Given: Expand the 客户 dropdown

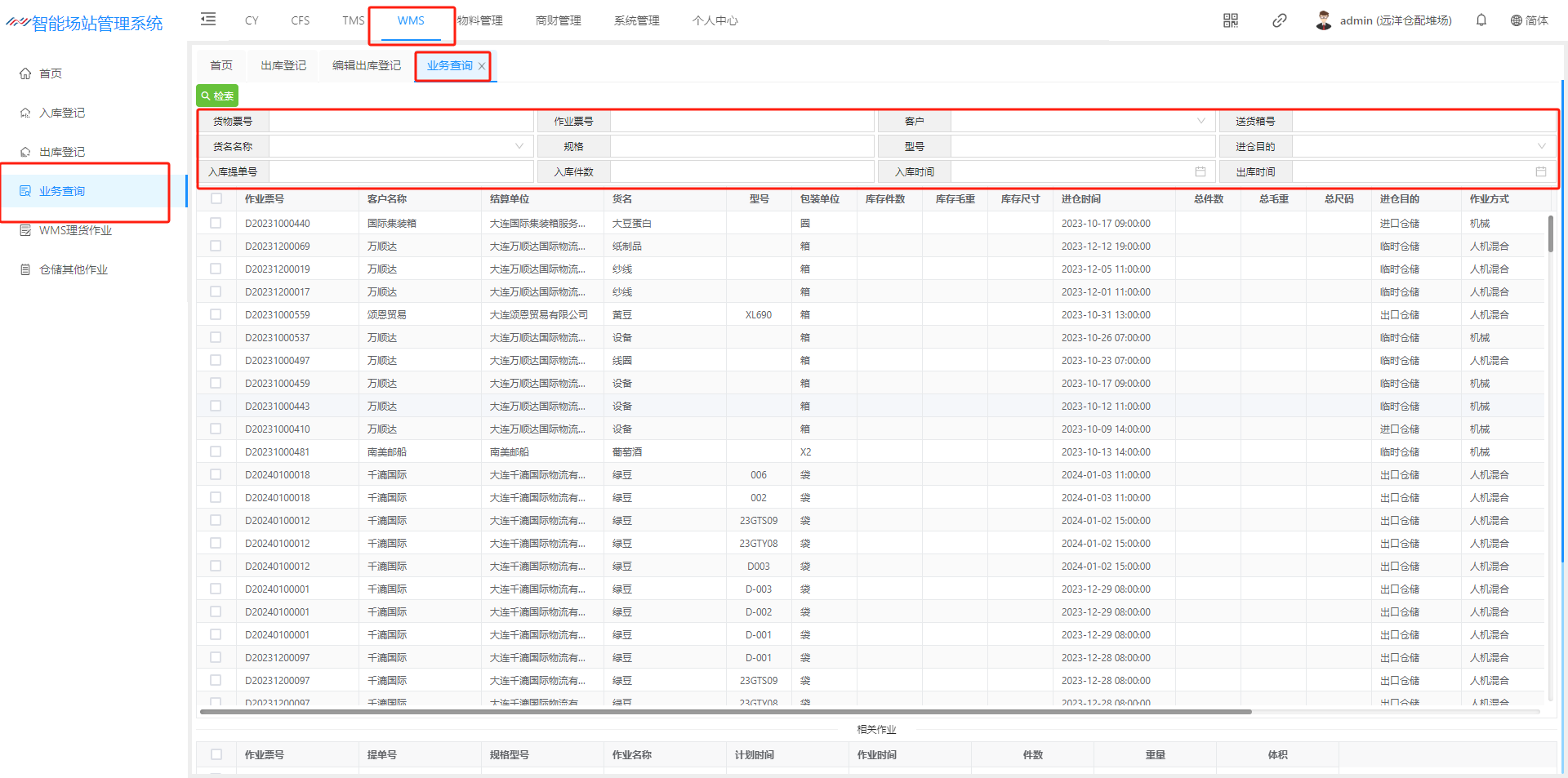Looking at the screenshot, I should (1200, 121).
